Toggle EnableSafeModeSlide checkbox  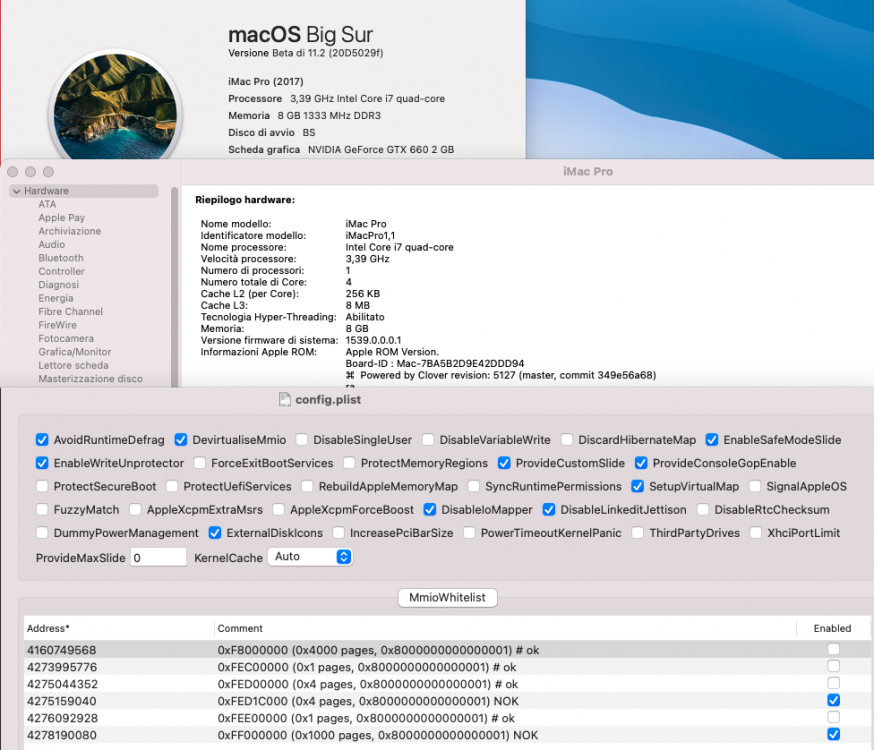[x=712, y=440]
